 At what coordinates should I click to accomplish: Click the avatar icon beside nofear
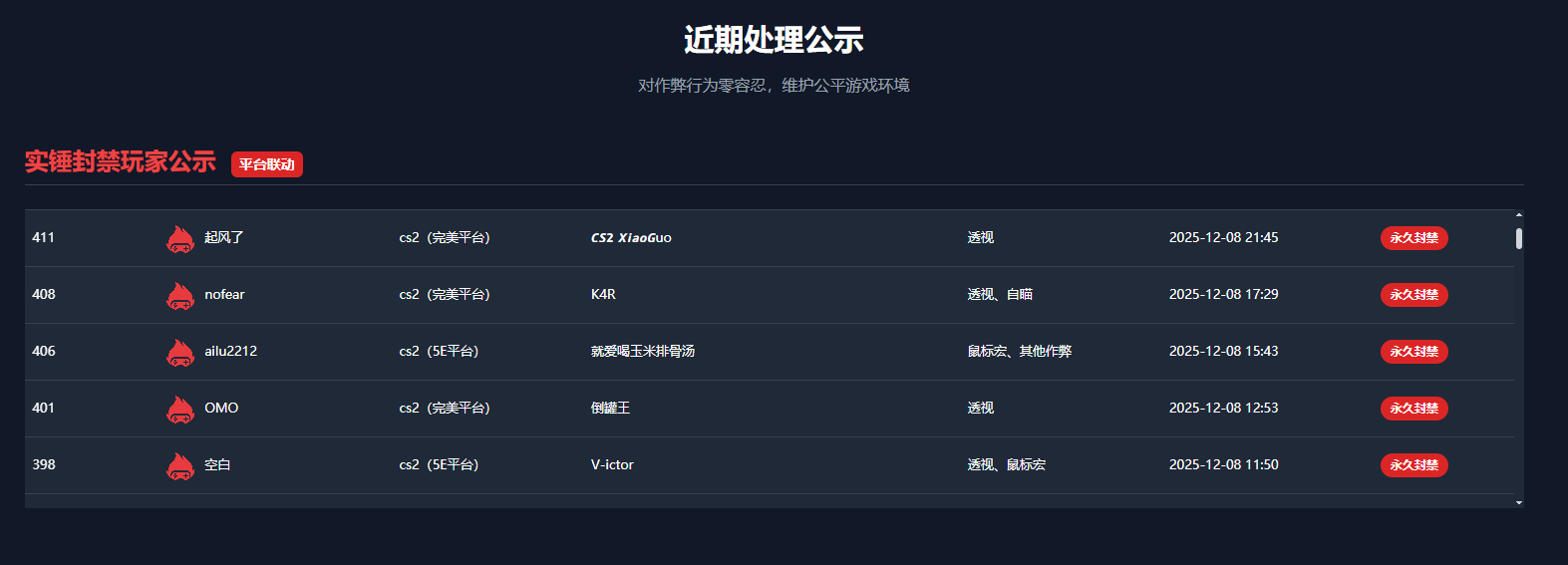[179, 296]
